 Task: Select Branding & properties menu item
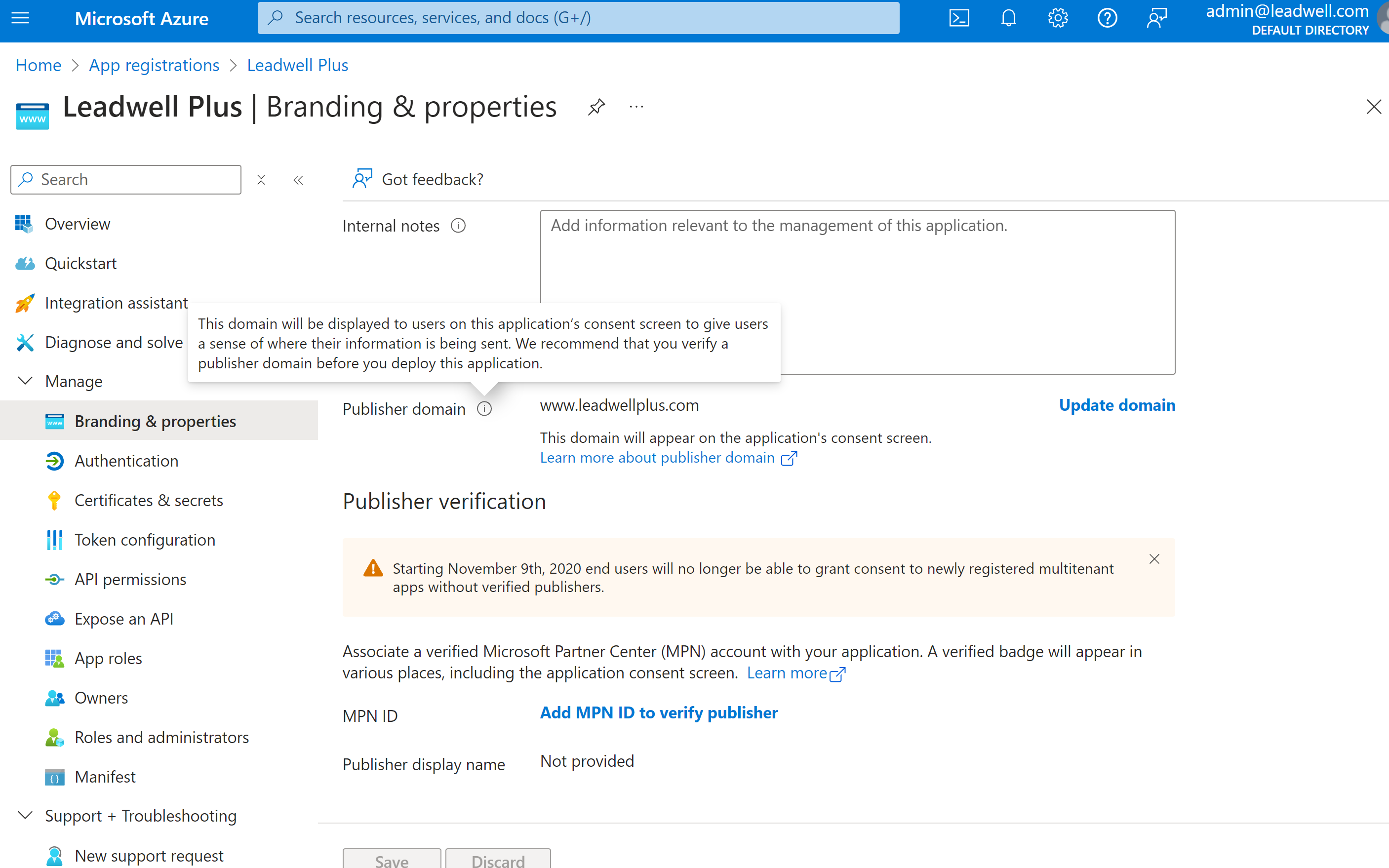159,421
